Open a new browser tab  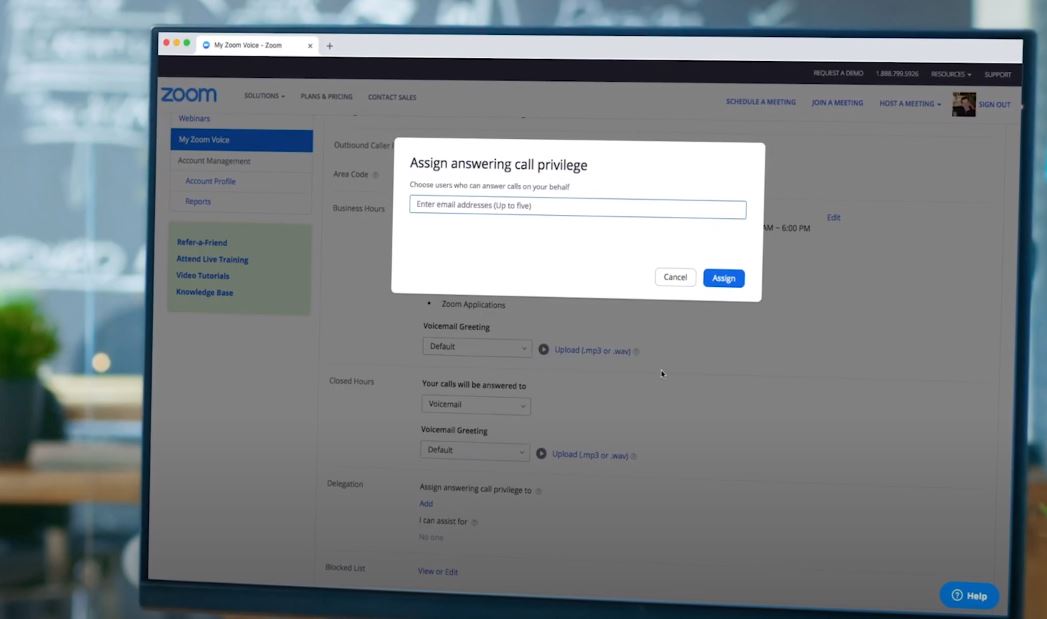(329, 46)
